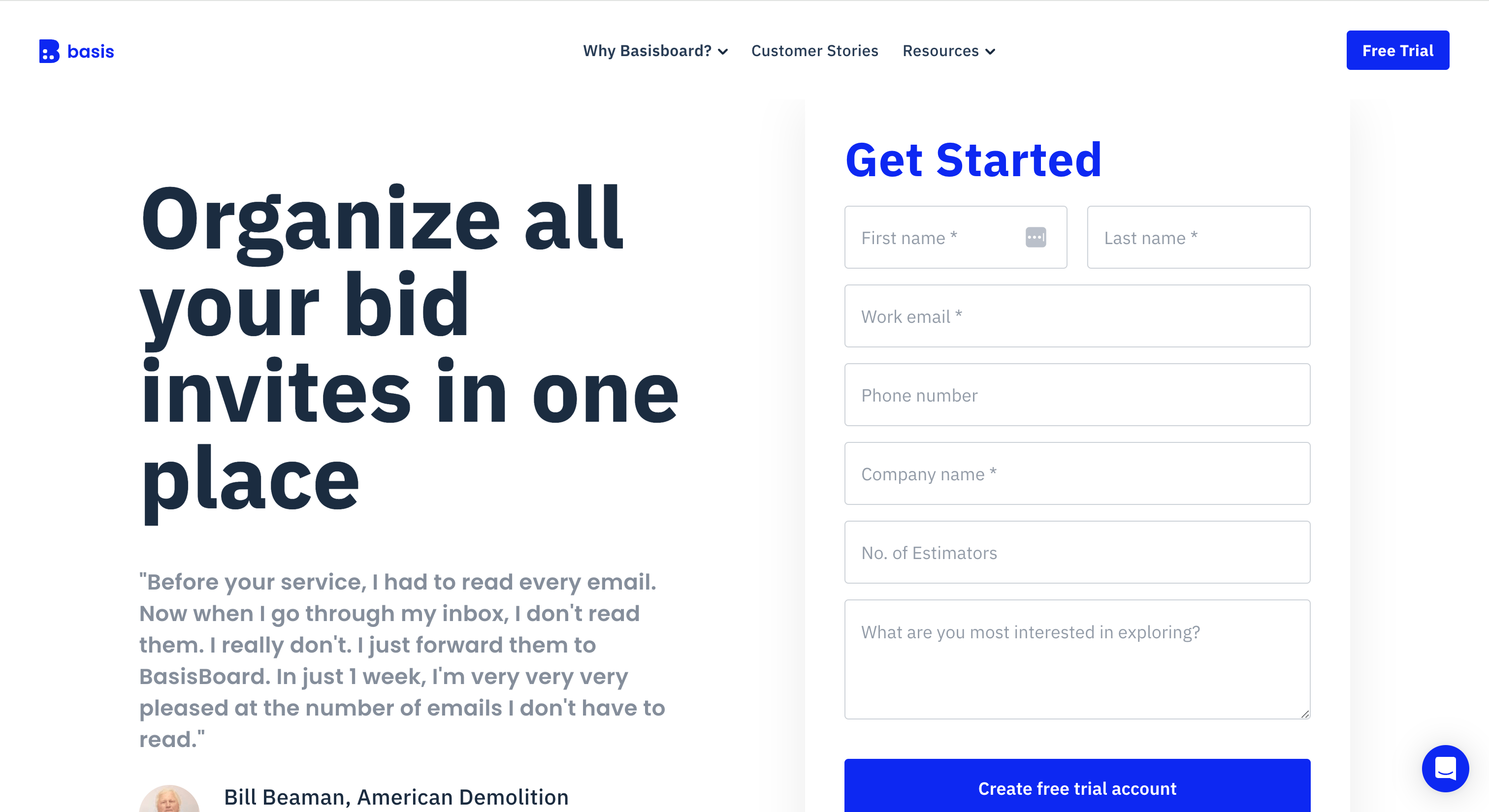Click the What are you most interested textarea
This screenshot has width=1489, height=812.
(1077, 659)
